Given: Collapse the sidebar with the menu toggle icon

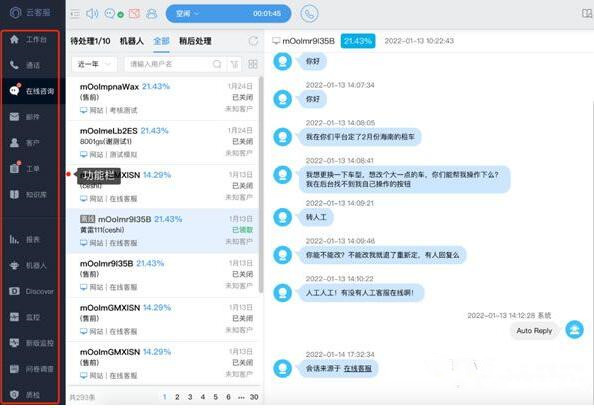Looking at the screenshot, I should tap(75, 14).
